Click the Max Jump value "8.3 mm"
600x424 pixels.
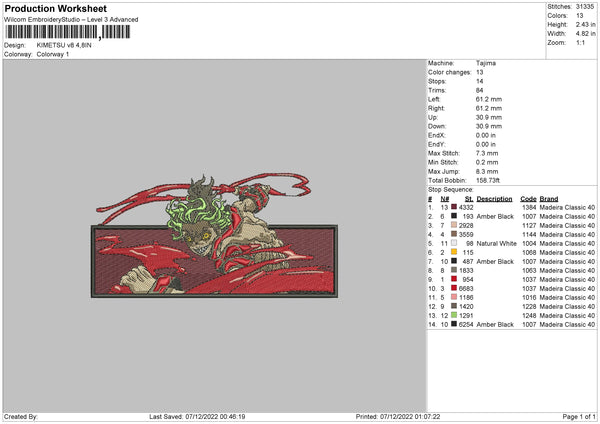coord(487,171)
